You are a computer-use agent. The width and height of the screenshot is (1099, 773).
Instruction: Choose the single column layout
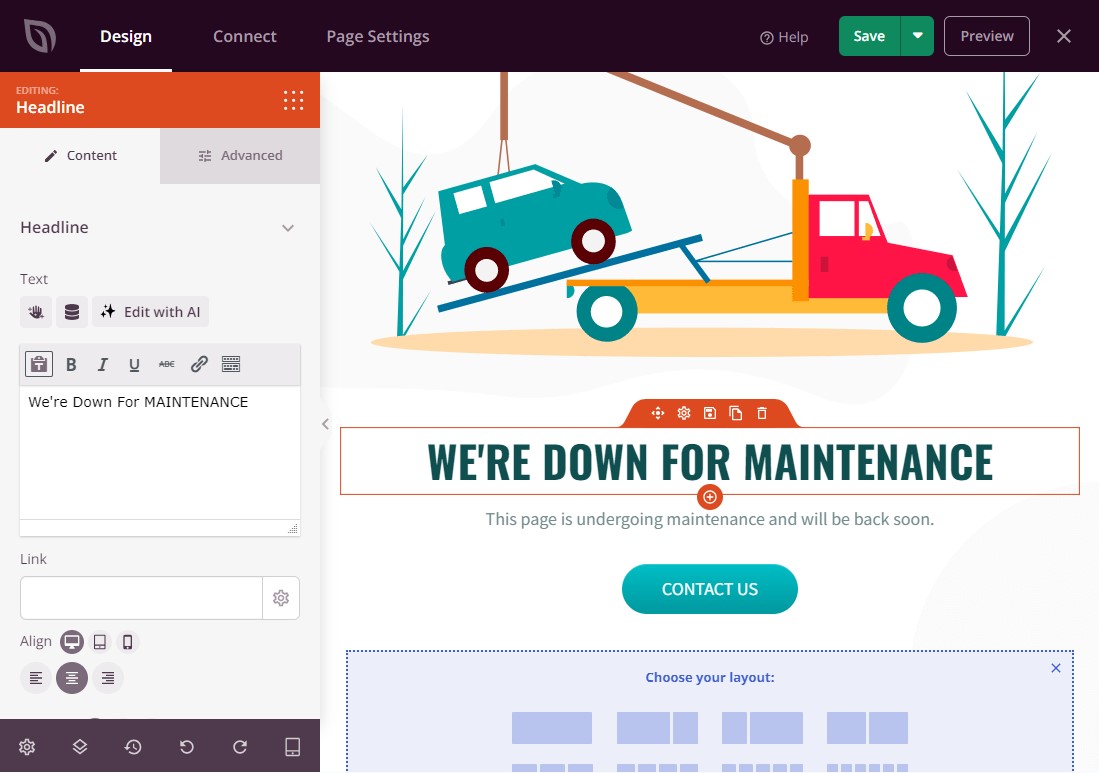point(552,728)
